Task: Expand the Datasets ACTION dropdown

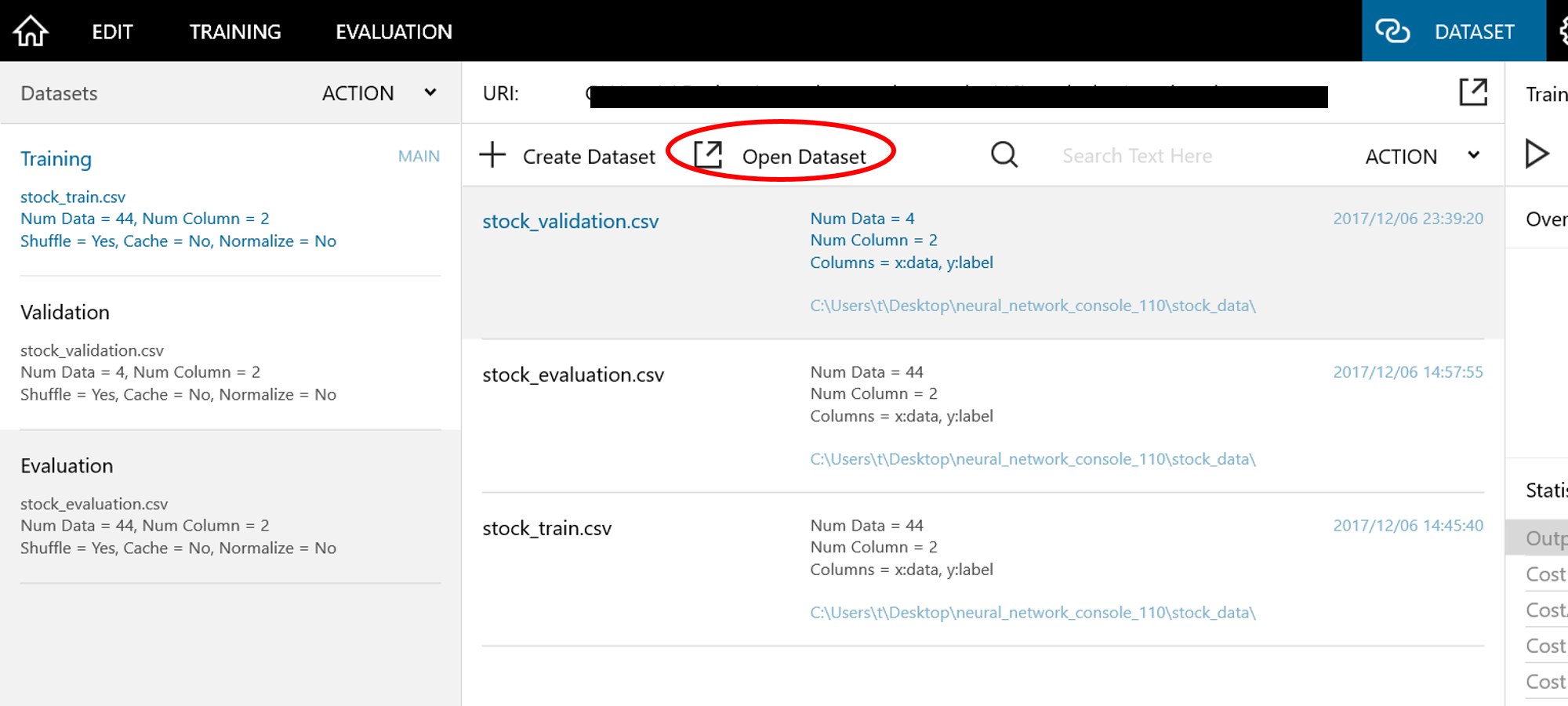Action: point(430,92)
